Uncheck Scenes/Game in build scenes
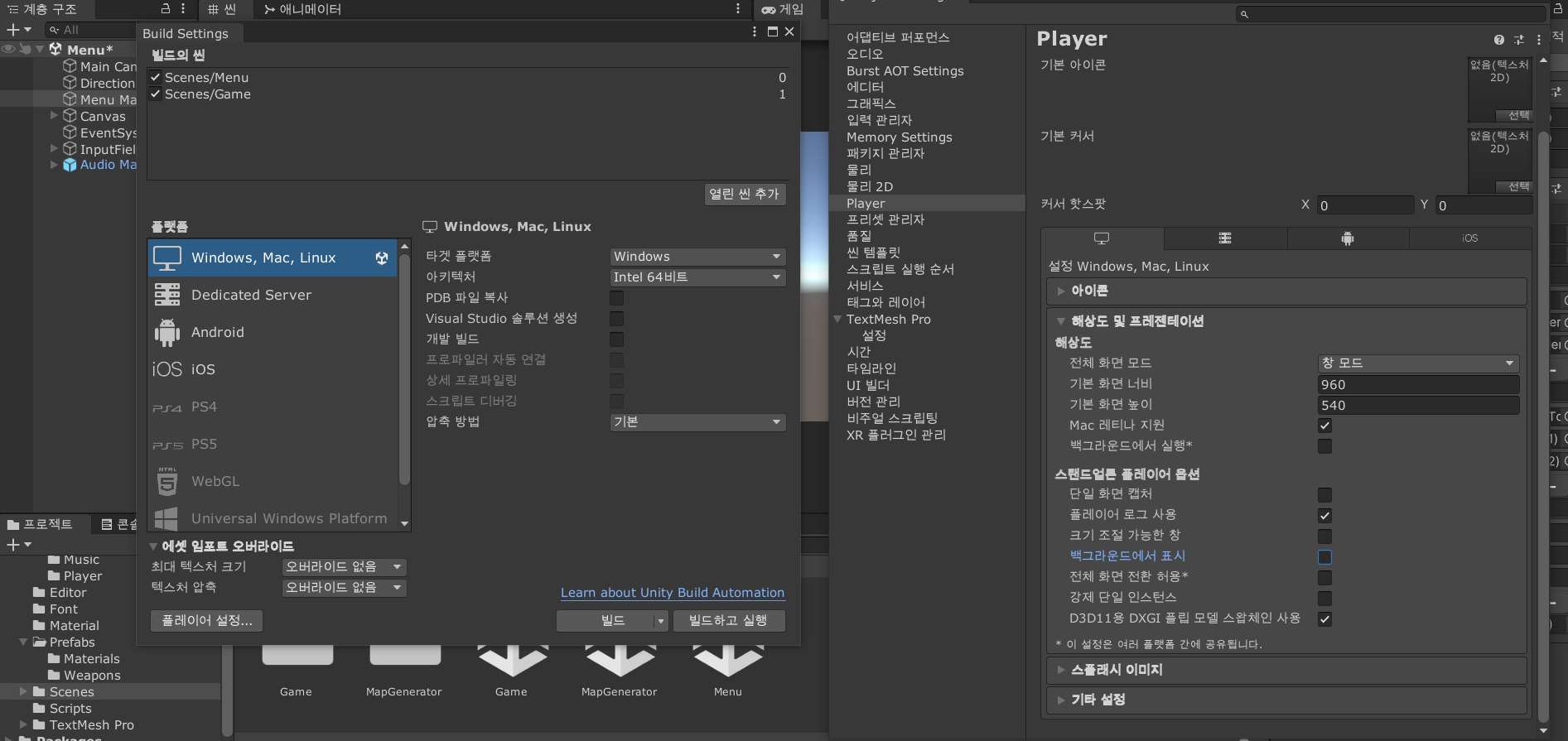This screenshot has height=741, width=1568. [155, 94]
